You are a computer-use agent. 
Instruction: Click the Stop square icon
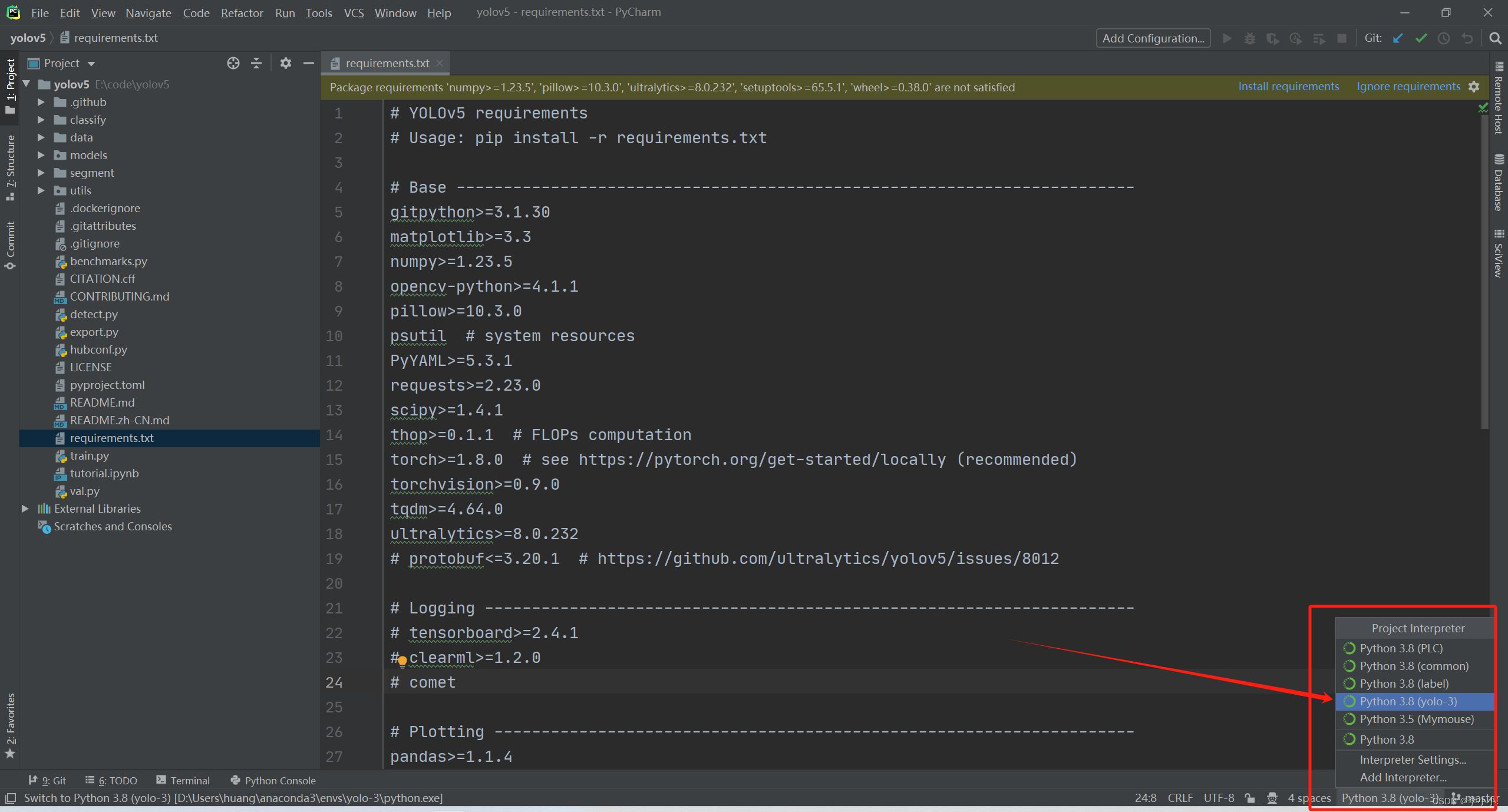[x=1342, y=38]
